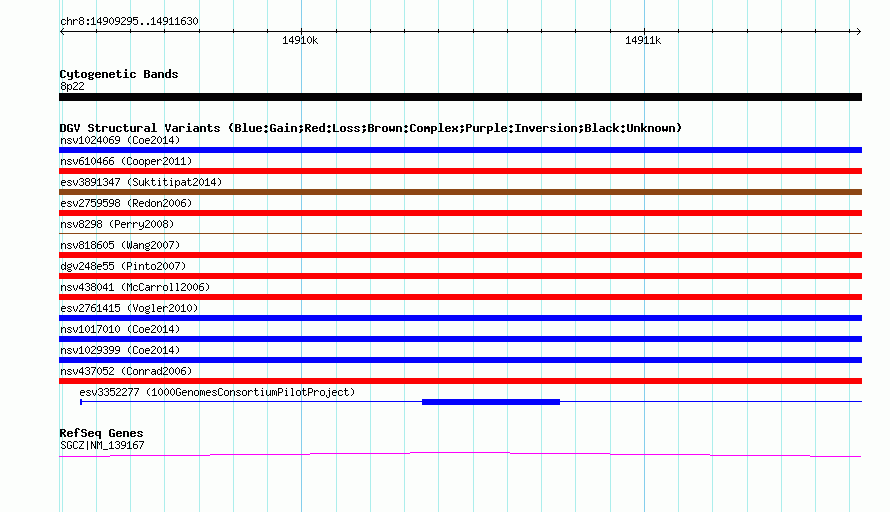Click the nsv8298 (Perry2008) label
This screenshot has width=890, height=512.
[x=117, y=224]
